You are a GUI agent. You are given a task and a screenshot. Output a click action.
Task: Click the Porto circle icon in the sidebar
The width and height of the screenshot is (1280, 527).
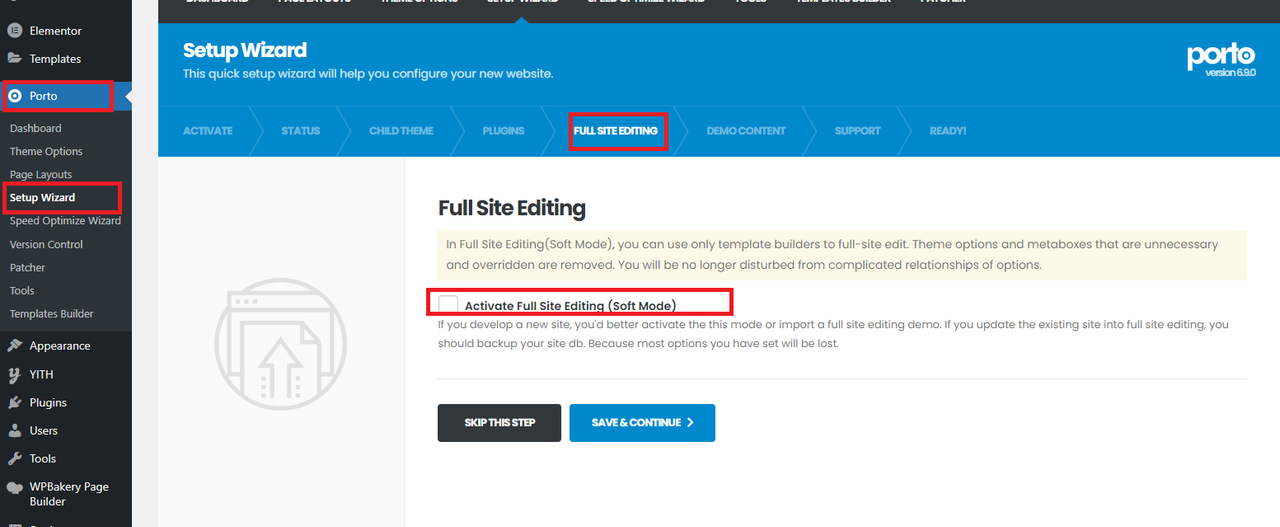coord(15,96)
